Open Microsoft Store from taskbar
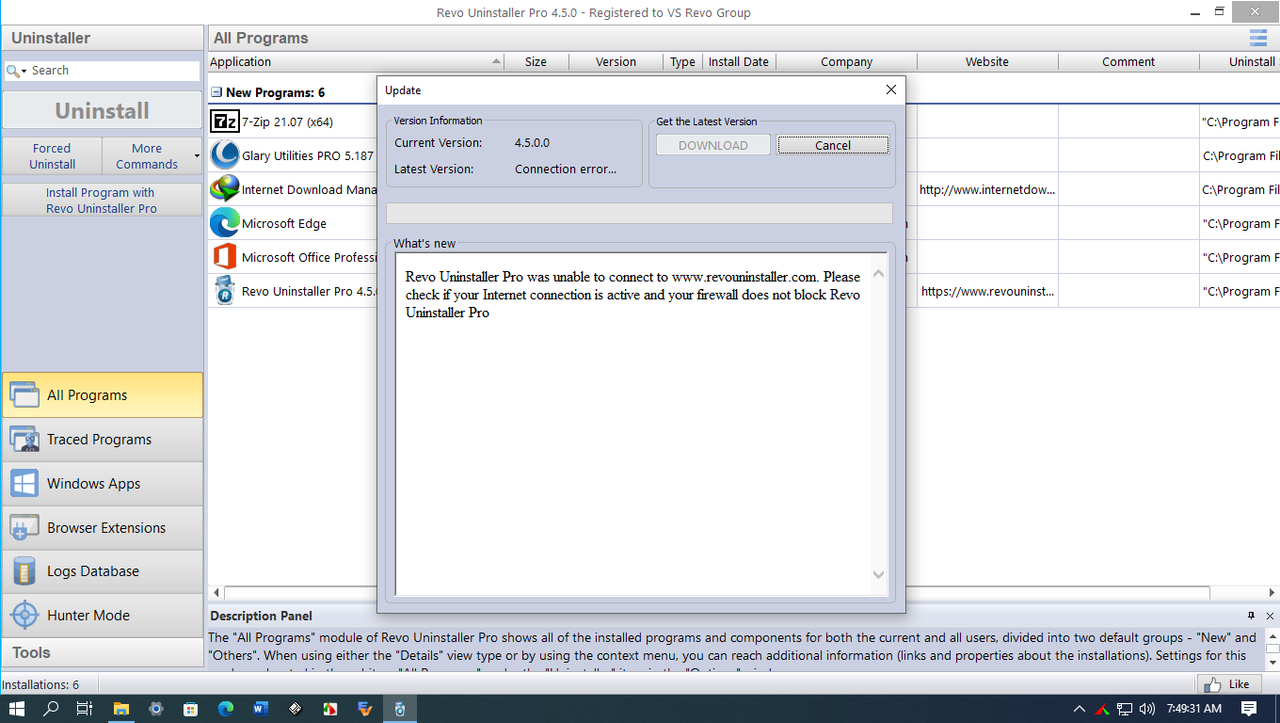 [x=190, y=709]
